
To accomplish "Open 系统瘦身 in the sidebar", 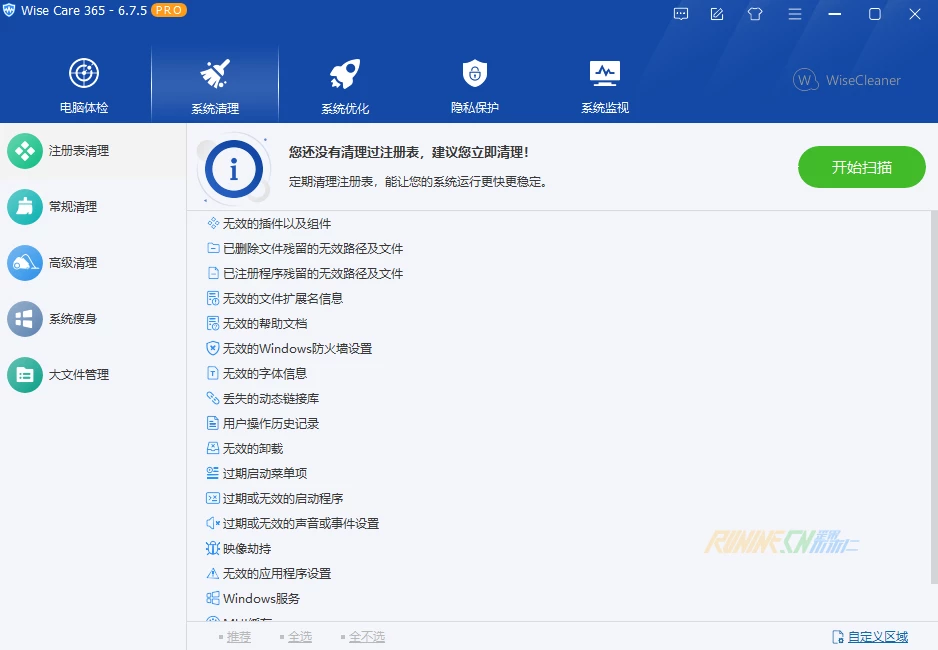I will click(x=72, y=319).
